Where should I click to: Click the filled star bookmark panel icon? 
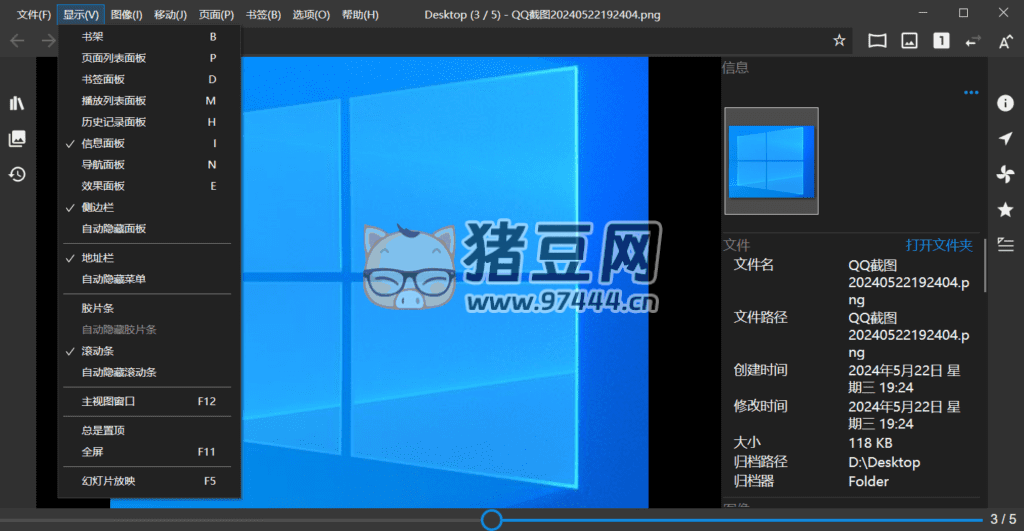coord(1005,209)
